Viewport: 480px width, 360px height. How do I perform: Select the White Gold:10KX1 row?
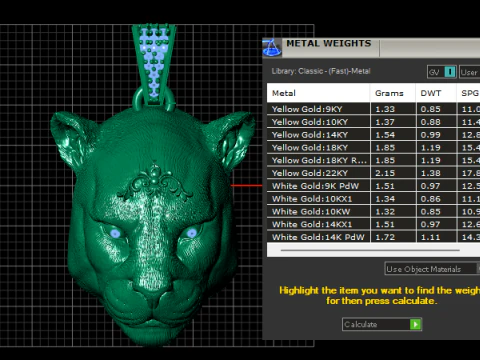coord(373,199)
